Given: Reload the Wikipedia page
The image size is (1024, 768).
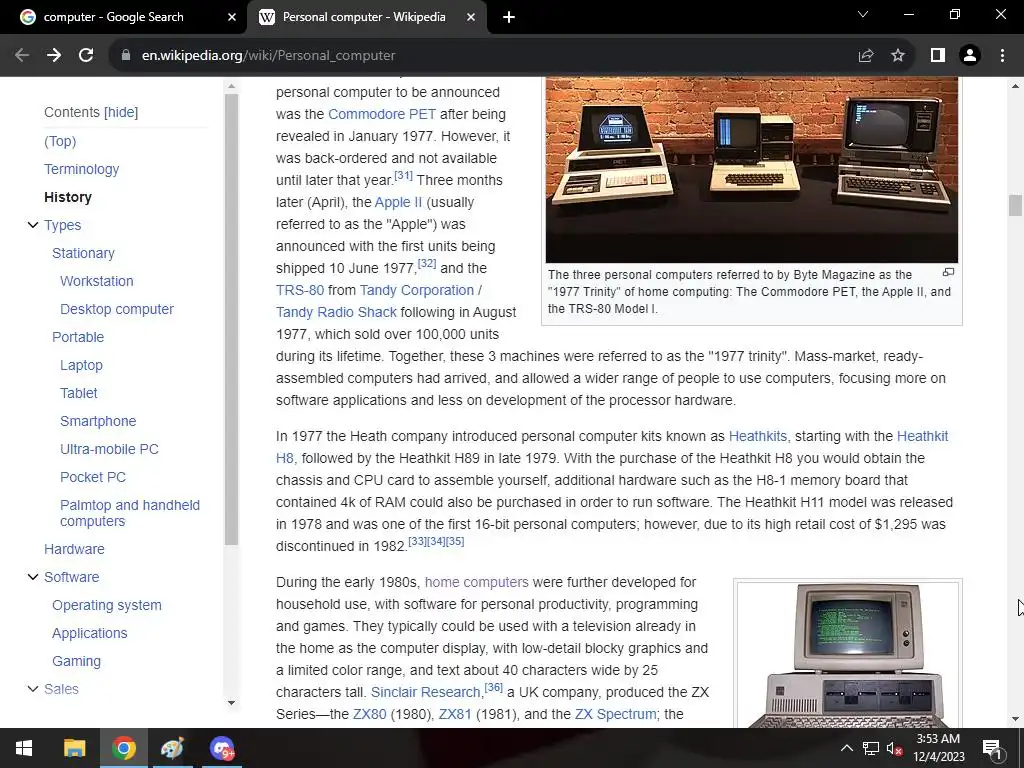Looking at the screenshot, I should (86, 56).
